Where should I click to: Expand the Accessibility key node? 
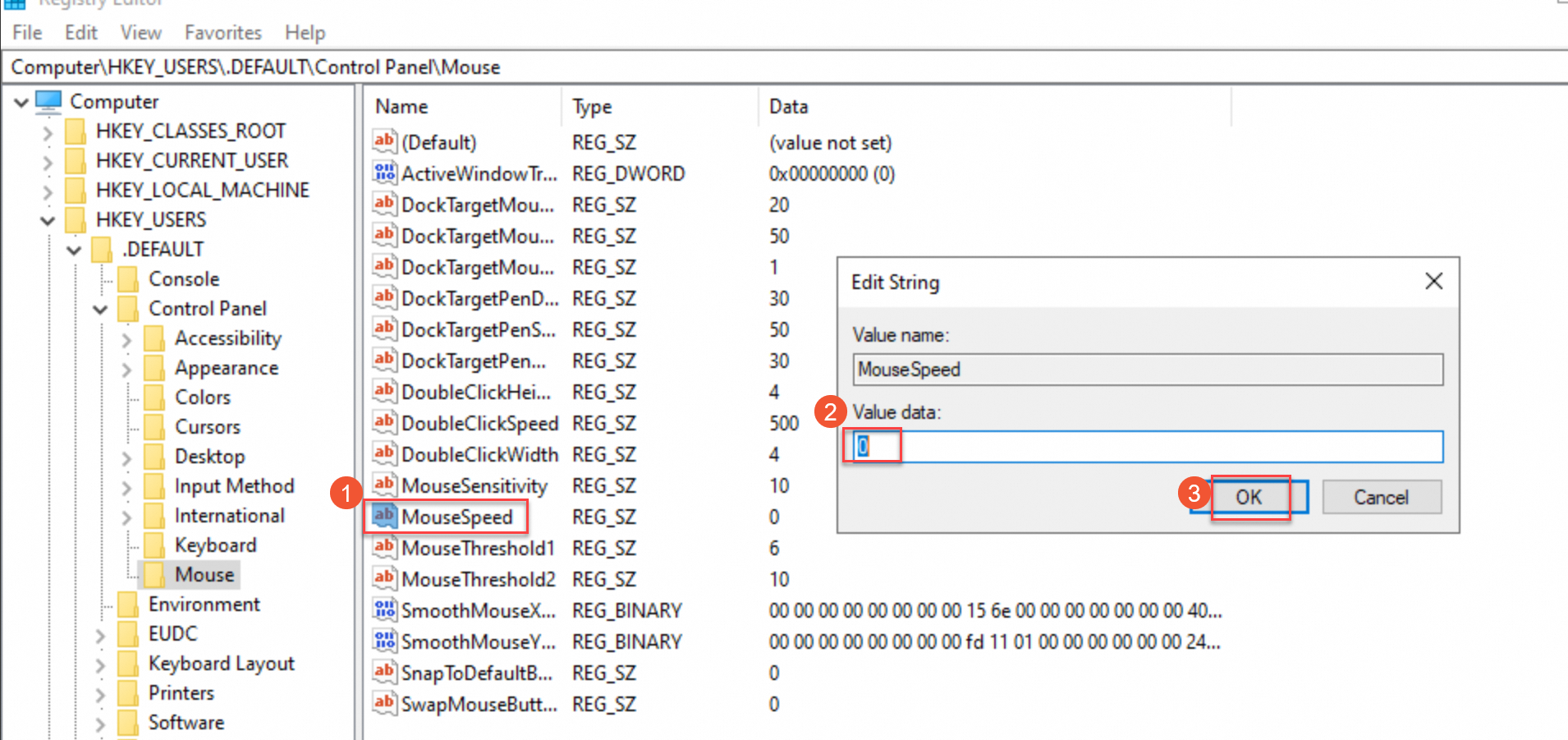tap(126, 339)
